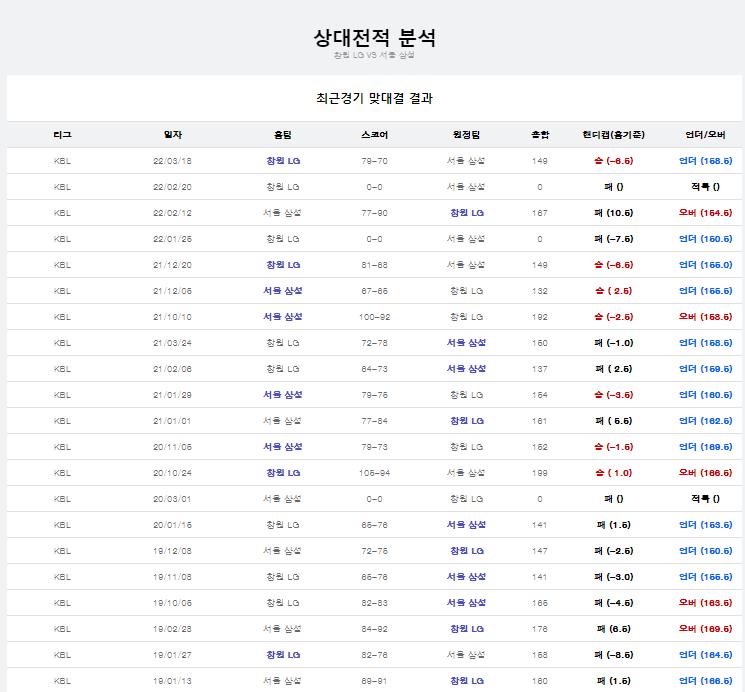This screenshot has width=745, height=692.
Task: Select the 21/10/10 date cell
Action: tap(172, 317)
